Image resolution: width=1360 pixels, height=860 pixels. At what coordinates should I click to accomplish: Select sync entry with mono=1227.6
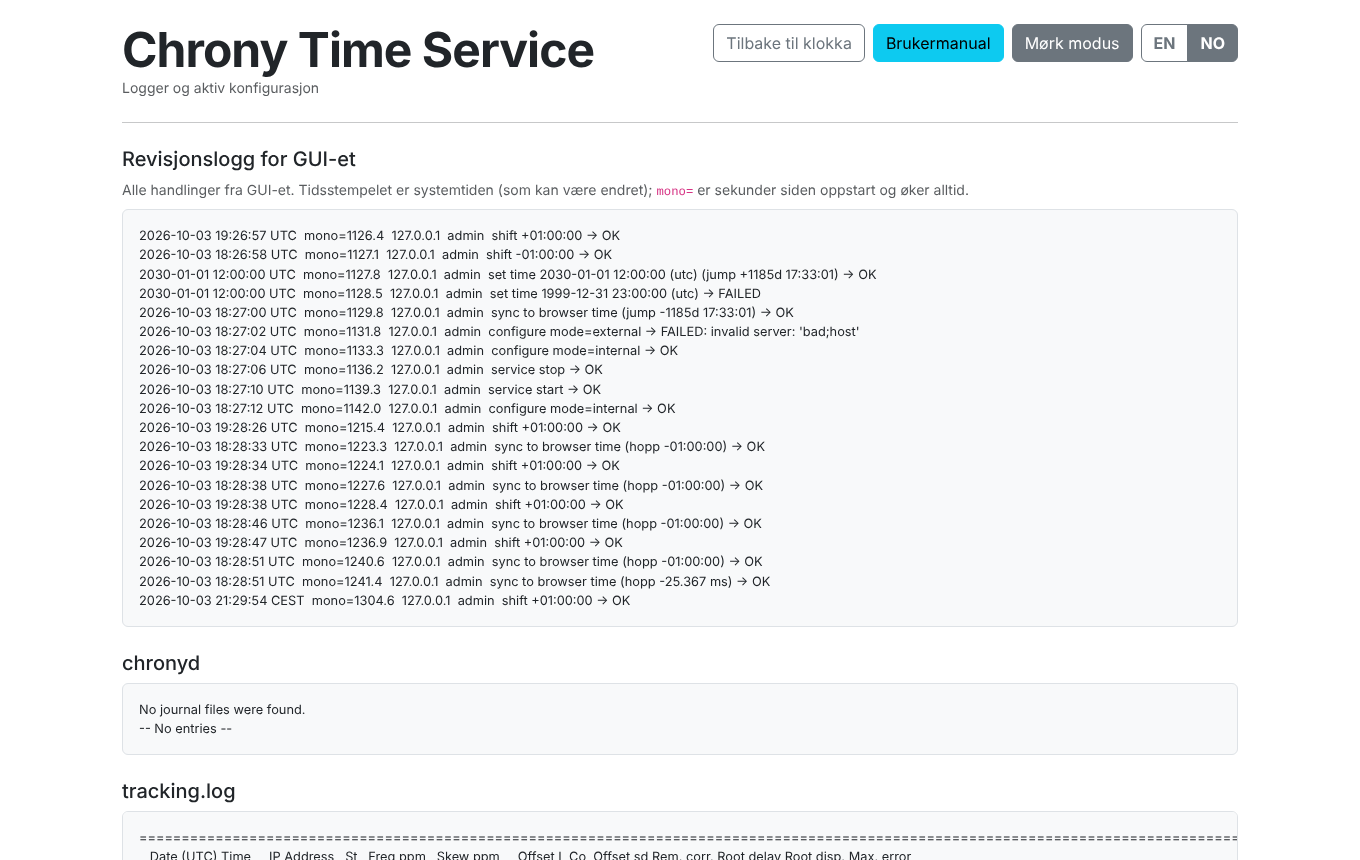(x=451, y=486)
